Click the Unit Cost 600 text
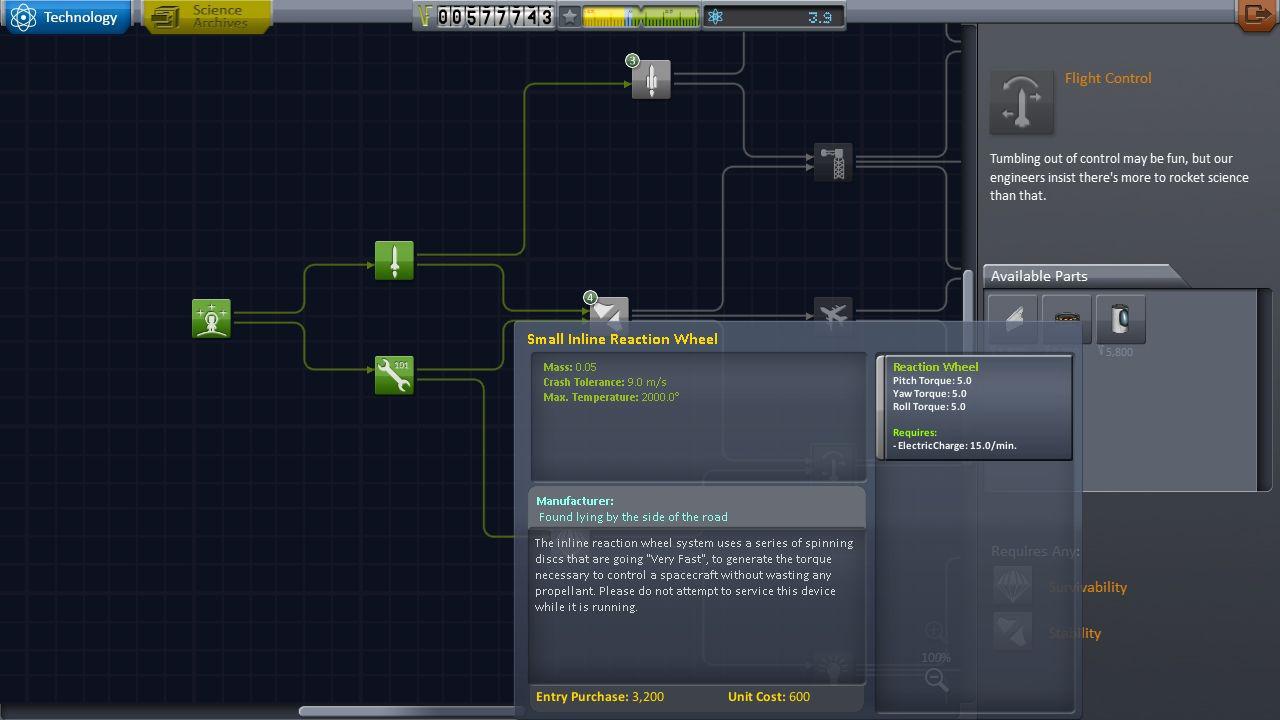The image size is (1280, 720). click(x=769, y=696)
